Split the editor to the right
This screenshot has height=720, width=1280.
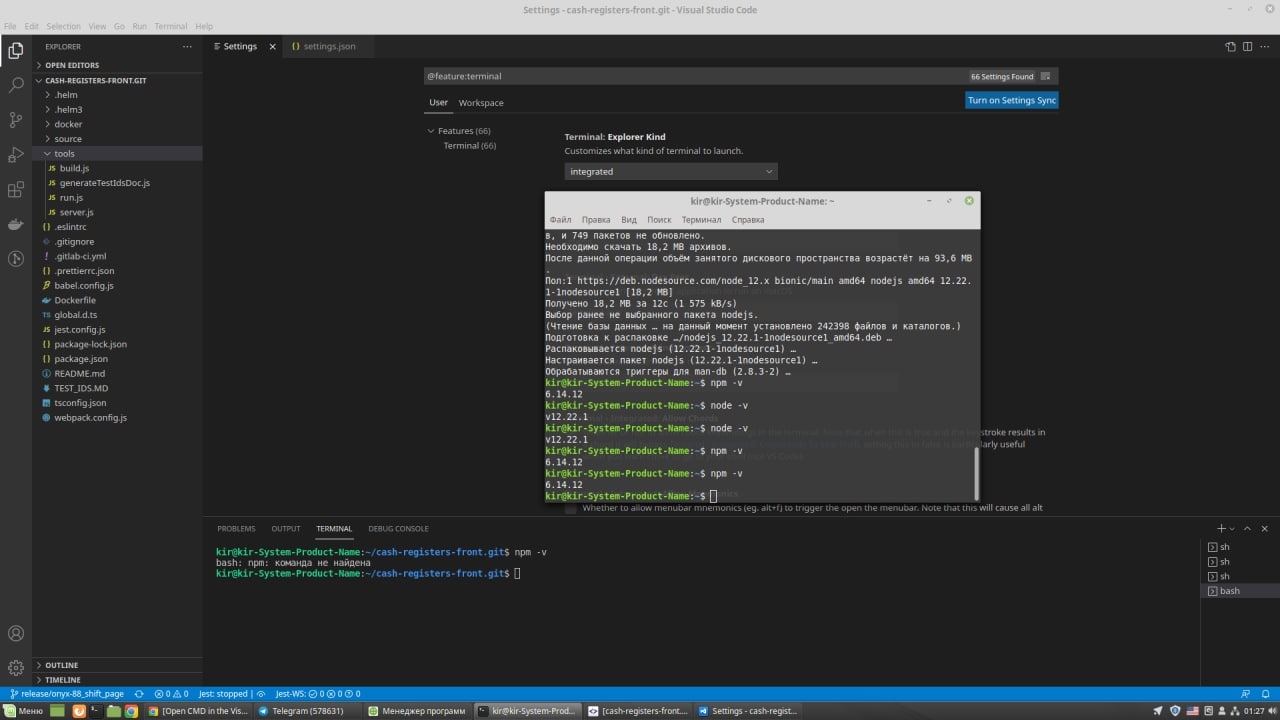pos(1248,46)
